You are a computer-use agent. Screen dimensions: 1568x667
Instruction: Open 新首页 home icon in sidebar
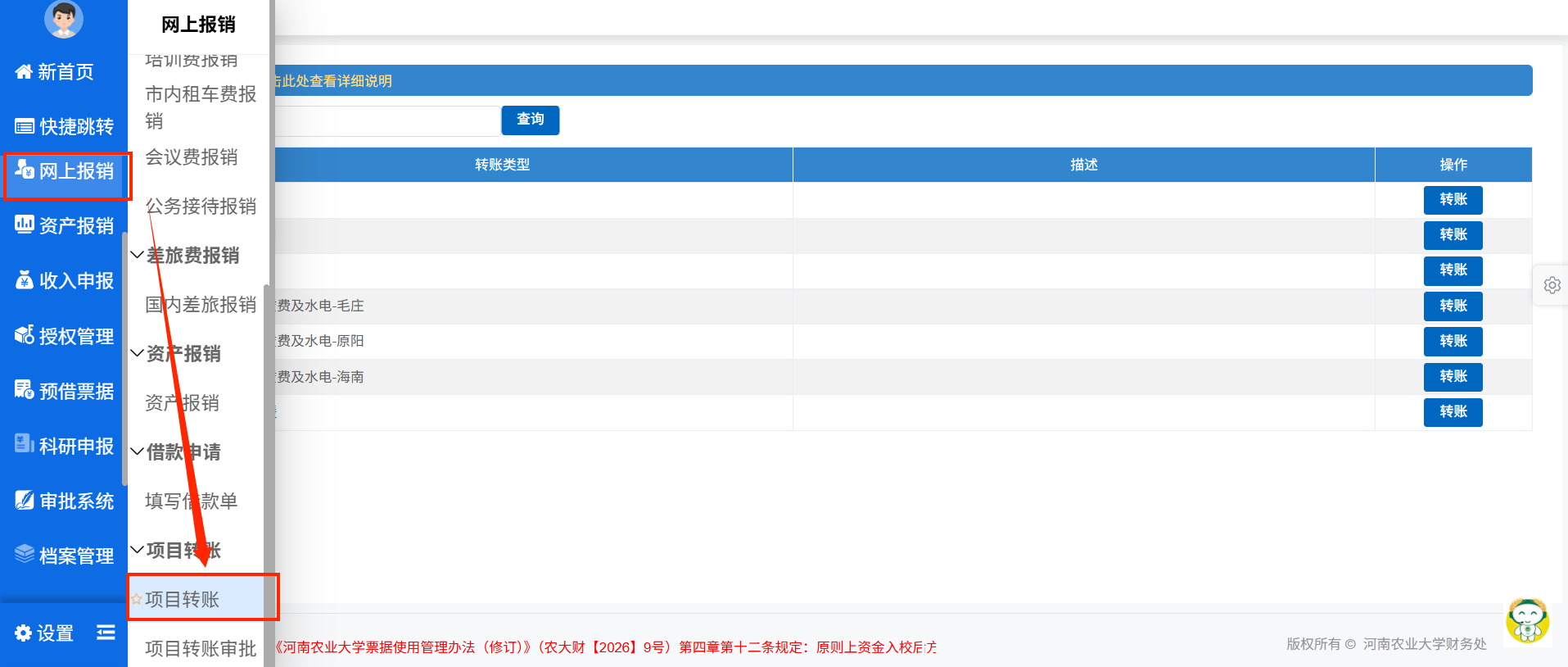[24, 72]
